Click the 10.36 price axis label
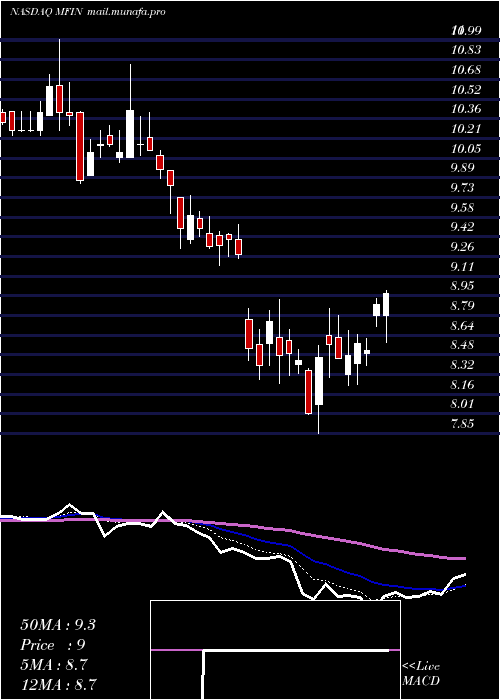This screenshot has width=500, height=700. point(466,109)
